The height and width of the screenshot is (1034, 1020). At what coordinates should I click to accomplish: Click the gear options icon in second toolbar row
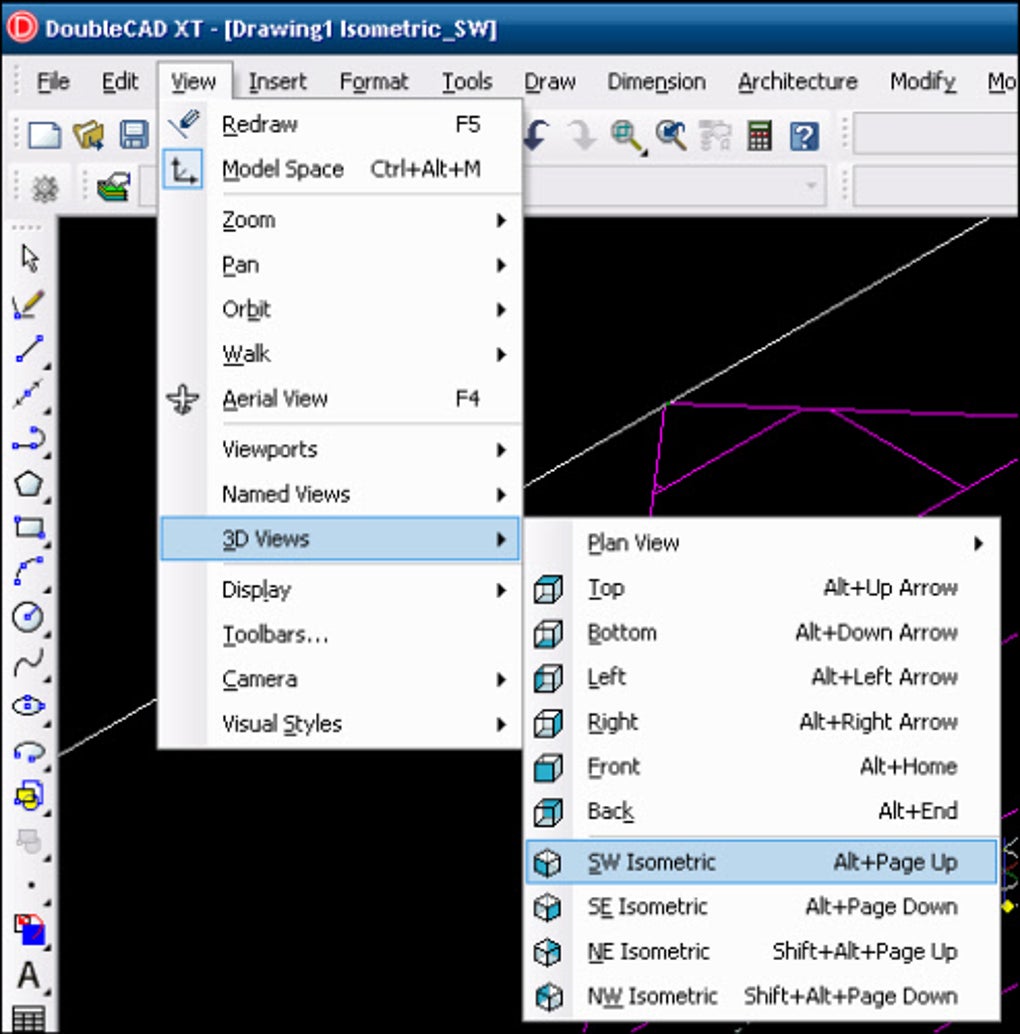45,188
